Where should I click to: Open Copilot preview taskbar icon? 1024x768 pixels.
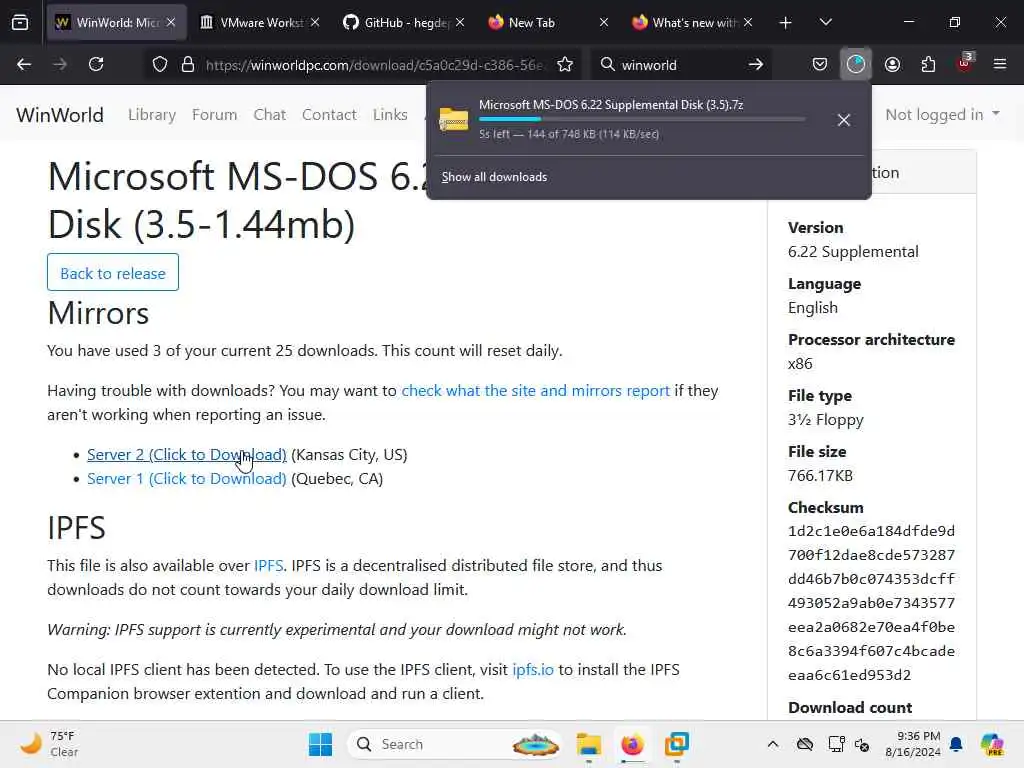pos(992,744)
